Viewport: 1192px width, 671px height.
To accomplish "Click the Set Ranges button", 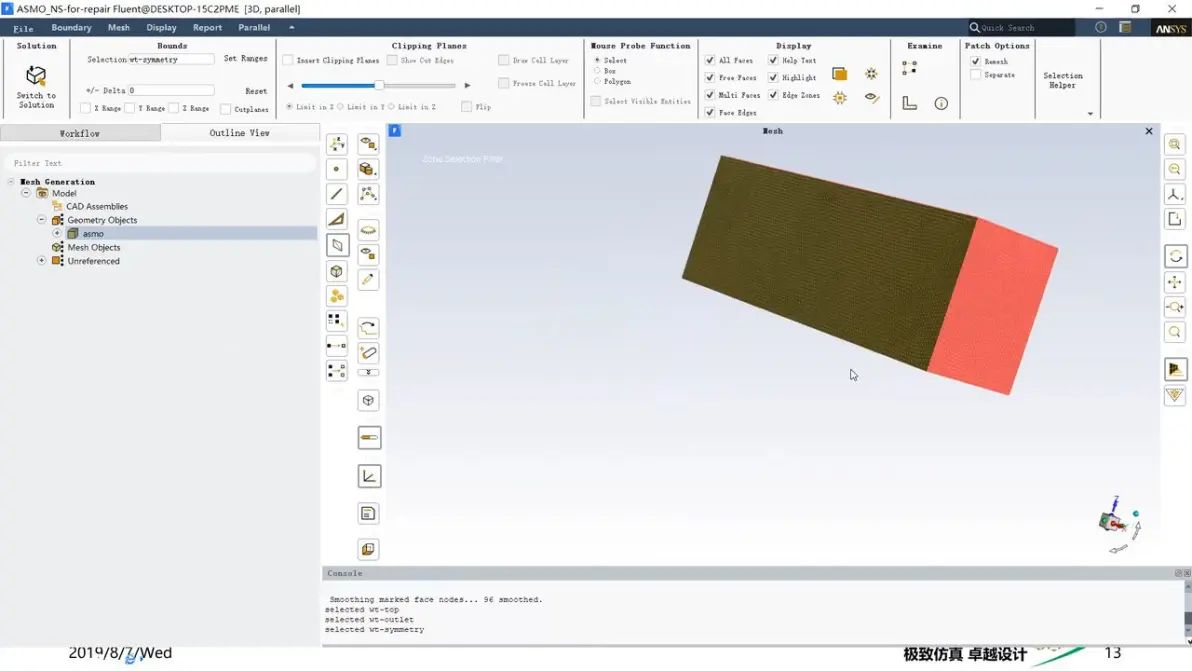I will coord(245,59).
